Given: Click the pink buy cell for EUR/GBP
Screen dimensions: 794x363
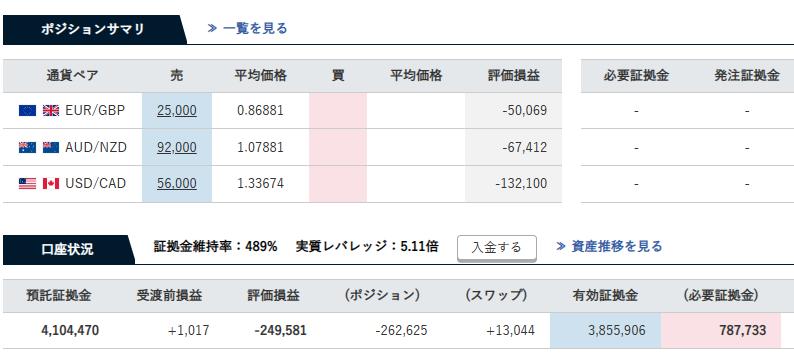Looking at the screenshot, I should (x=338, y=110).
